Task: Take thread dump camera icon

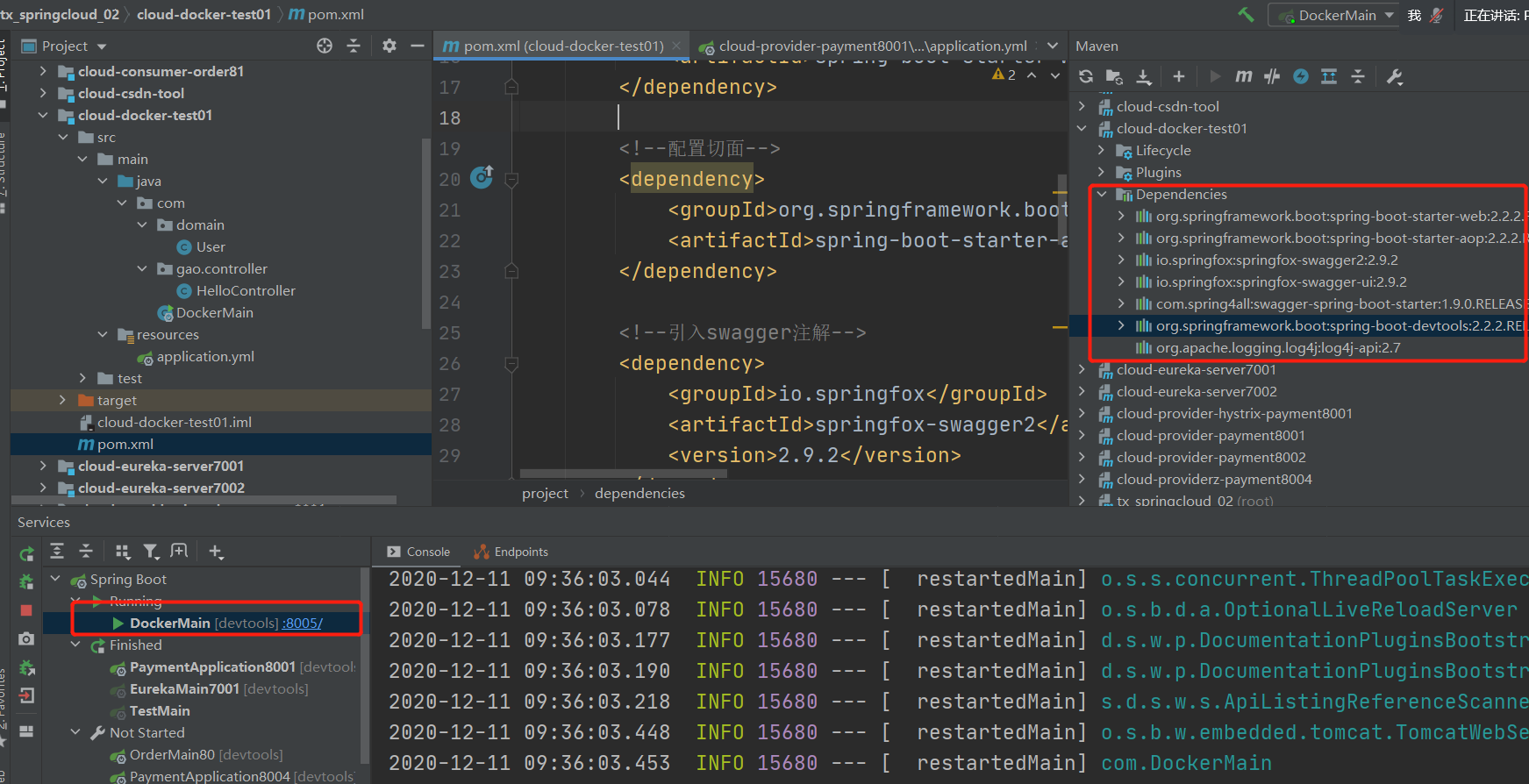Action: coord(26,639)
